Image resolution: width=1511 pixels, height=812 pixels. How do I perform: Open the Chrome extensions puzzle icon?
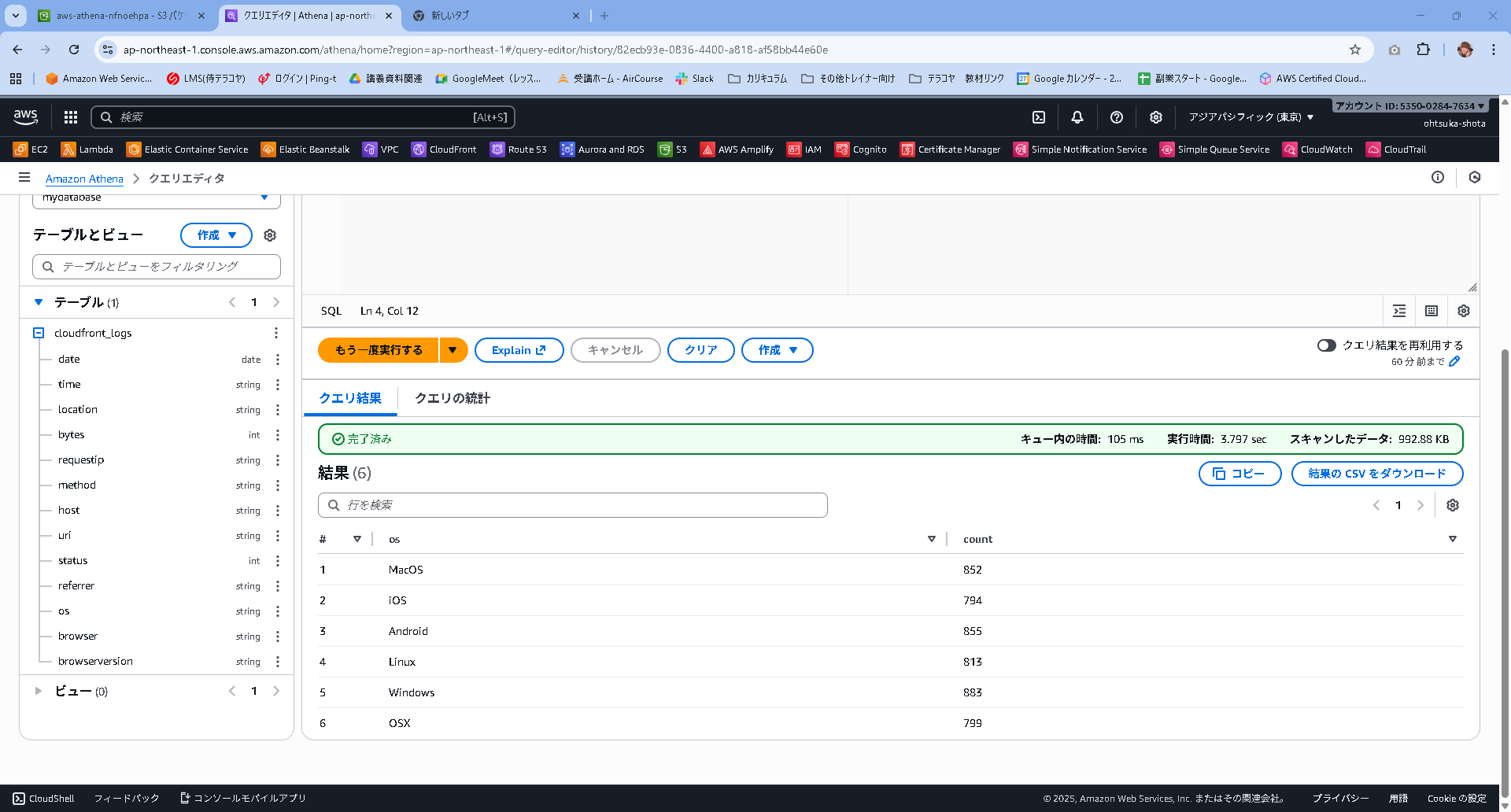tap(1423, 50)
